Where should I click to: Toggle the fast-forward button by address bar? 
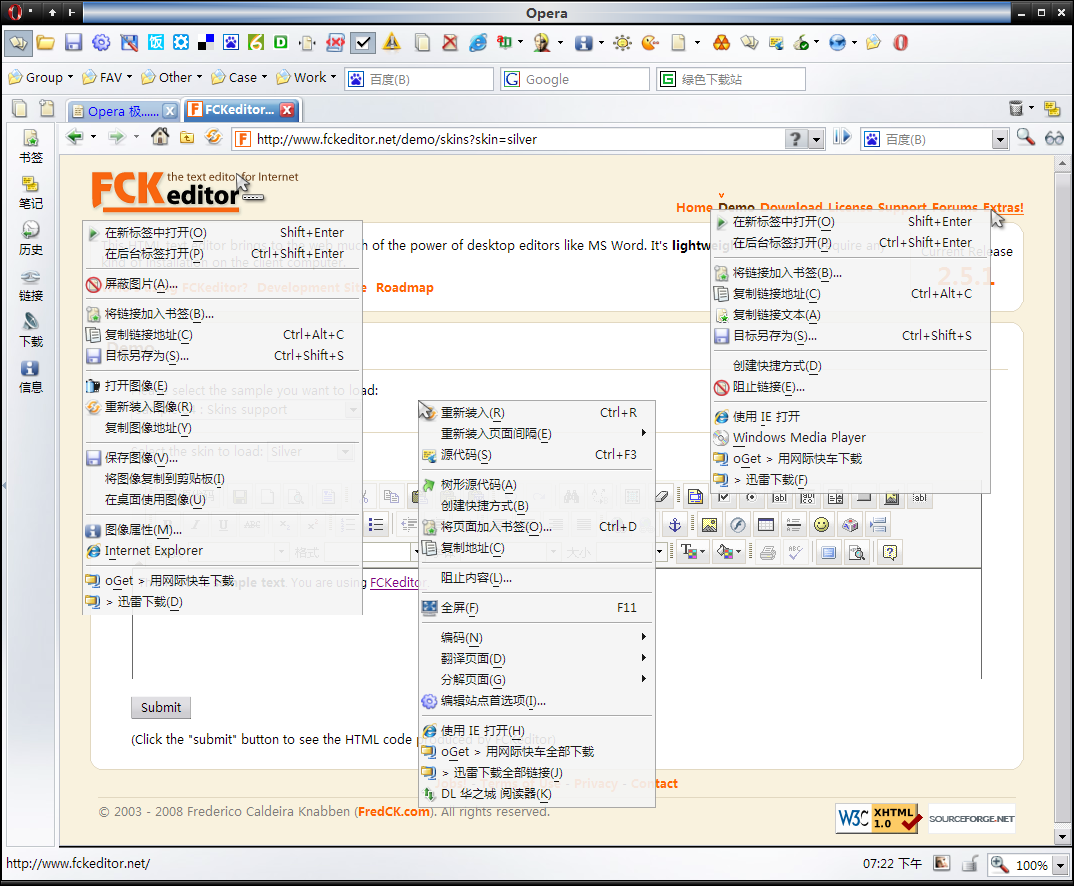(842, 138)
